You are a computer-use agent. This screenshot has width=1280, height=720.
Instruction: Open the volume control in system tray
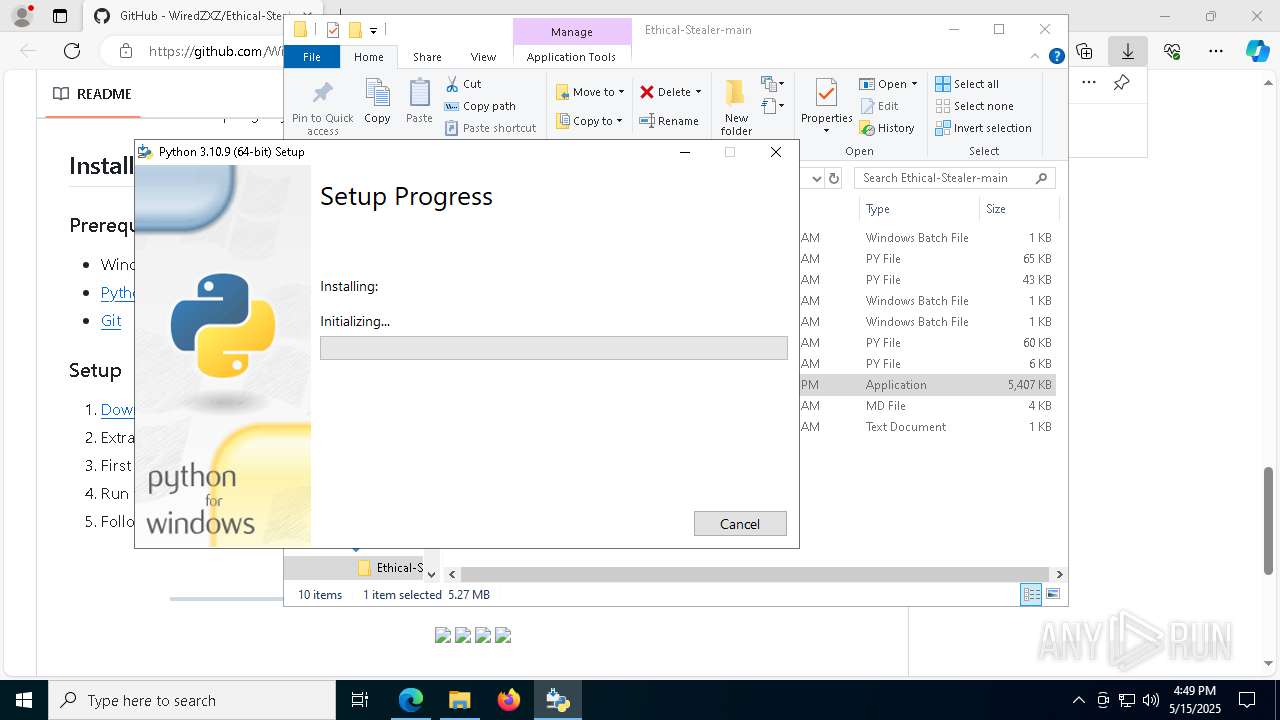[1151, 700]
